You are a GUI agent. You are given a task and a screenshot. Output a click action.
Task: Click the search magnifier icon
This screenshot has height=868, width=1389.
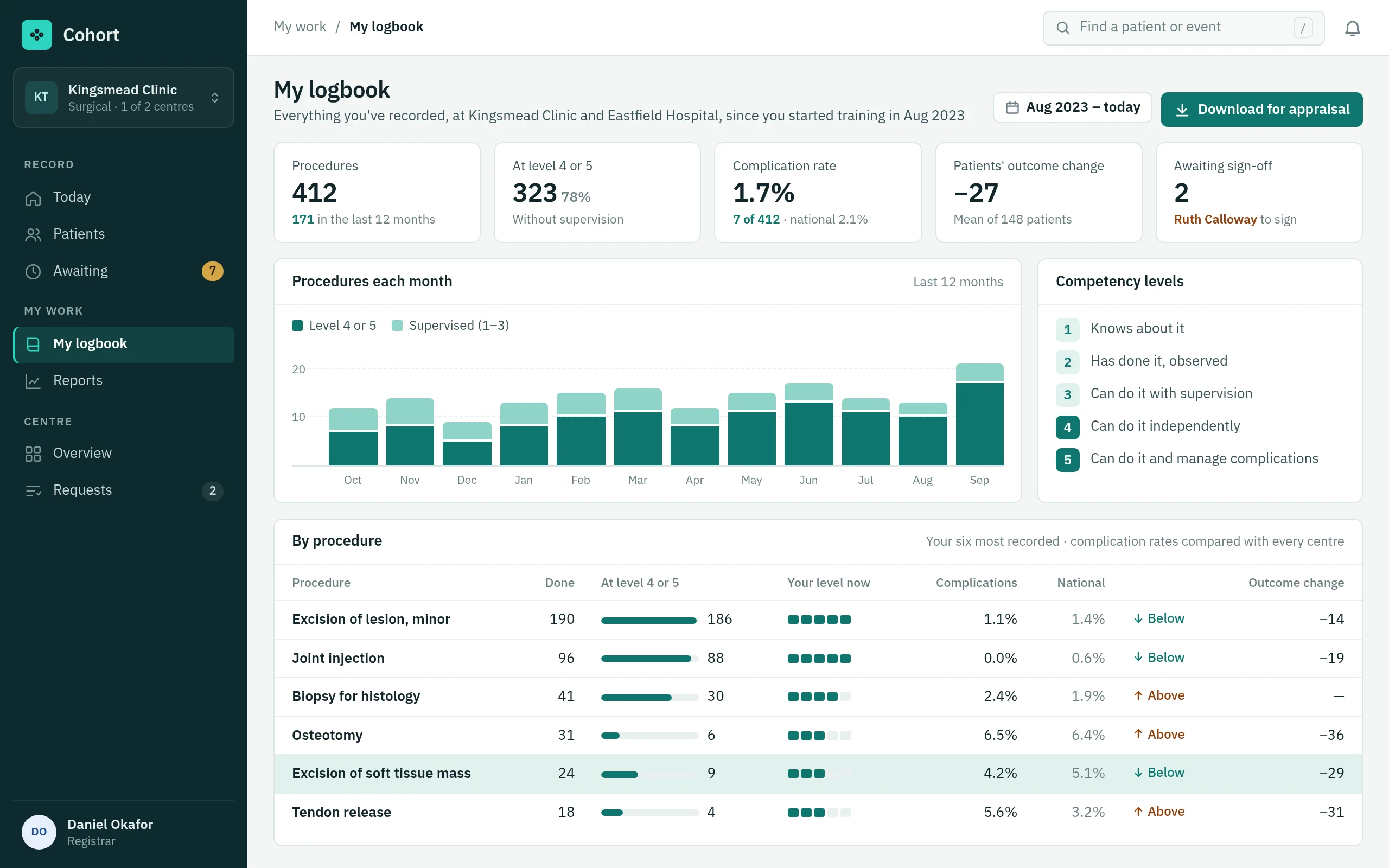pyautogui.click(x=1062, y=28)
